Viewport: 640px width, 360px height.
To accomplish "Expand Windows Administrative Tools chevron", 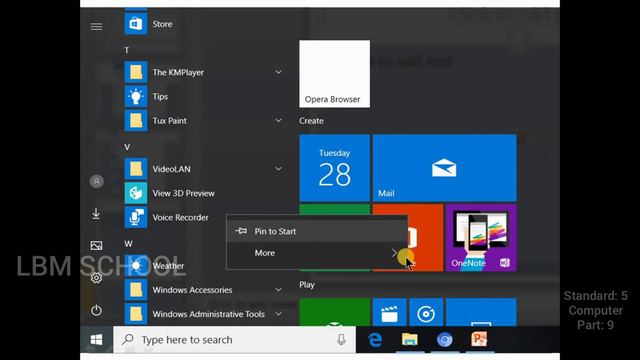I will click(278, 314).
